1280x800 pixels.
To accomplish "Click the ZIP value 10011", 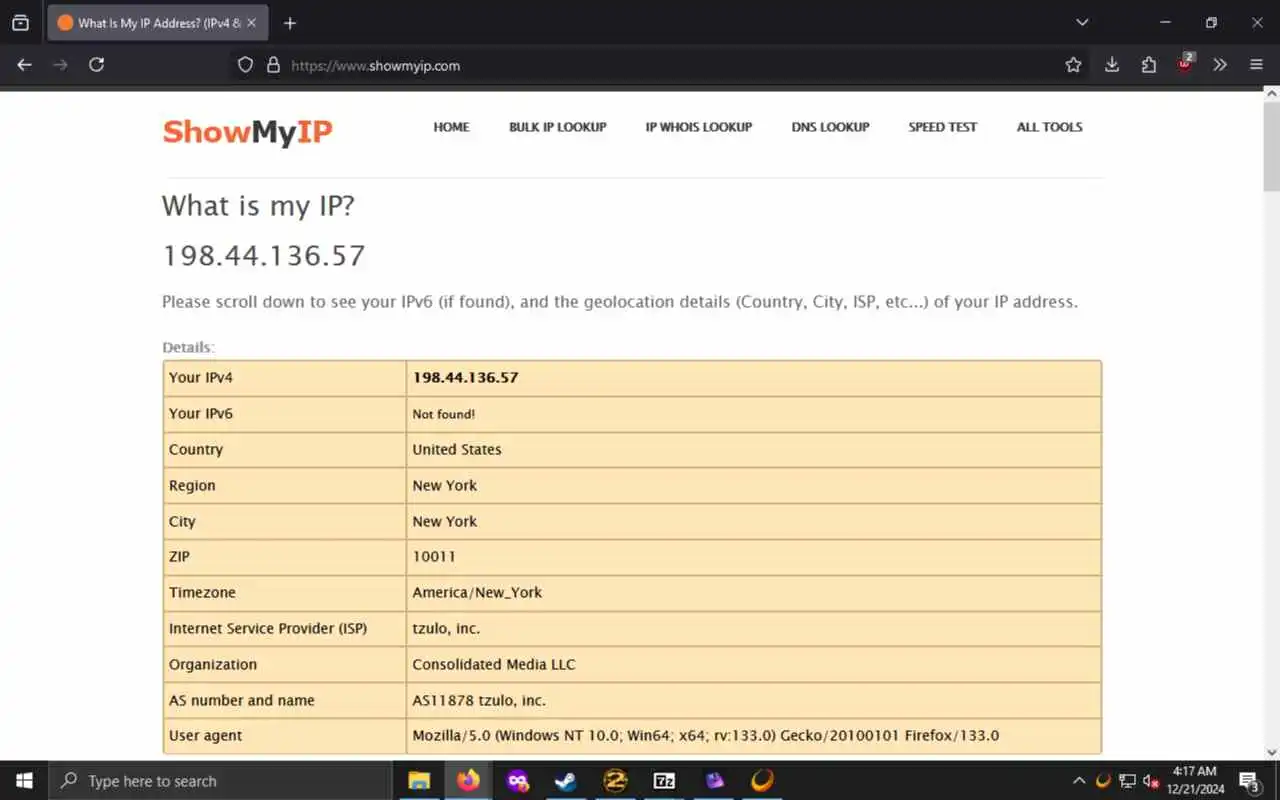I will [x=434, y=557].
